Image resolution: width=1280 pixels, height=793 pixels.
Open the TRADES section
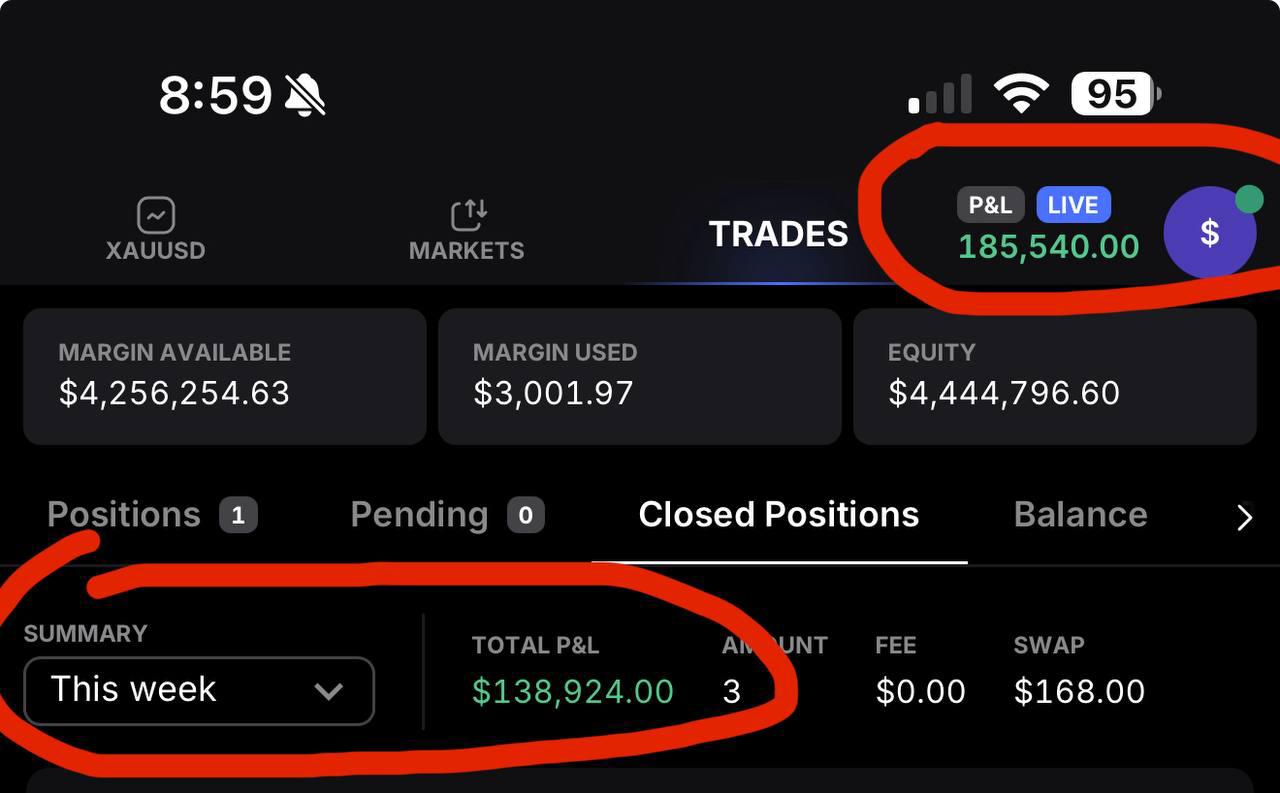coord(779,233)
